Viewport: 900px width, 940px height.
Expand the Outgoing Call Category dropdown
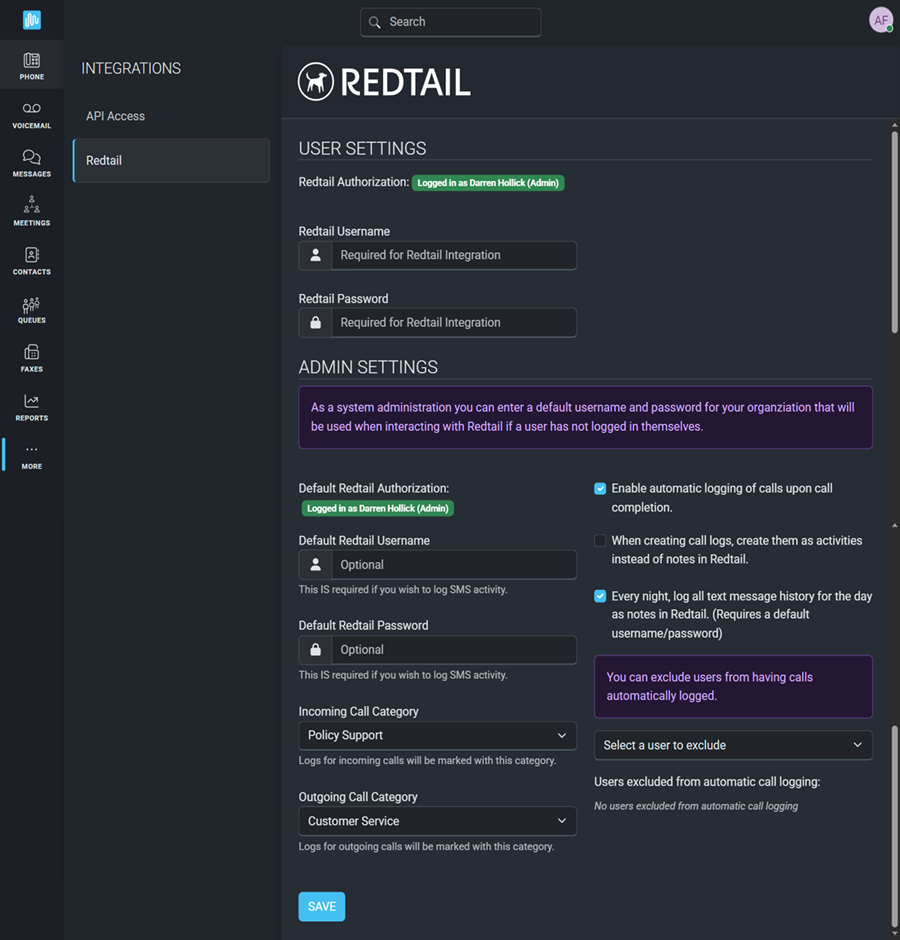(437, 821)
